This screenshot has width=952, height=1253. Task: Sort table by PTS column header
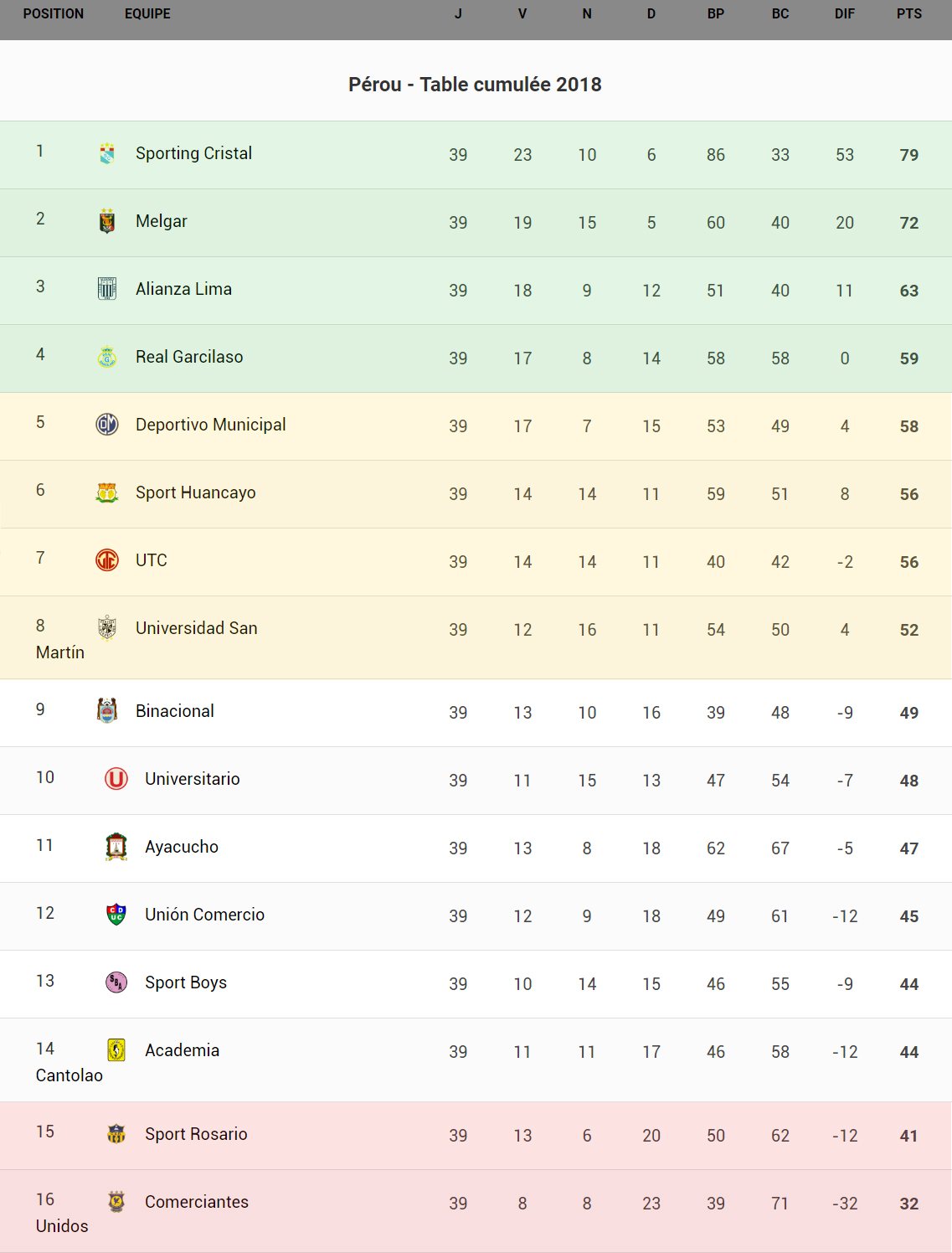tap(908, 14)
